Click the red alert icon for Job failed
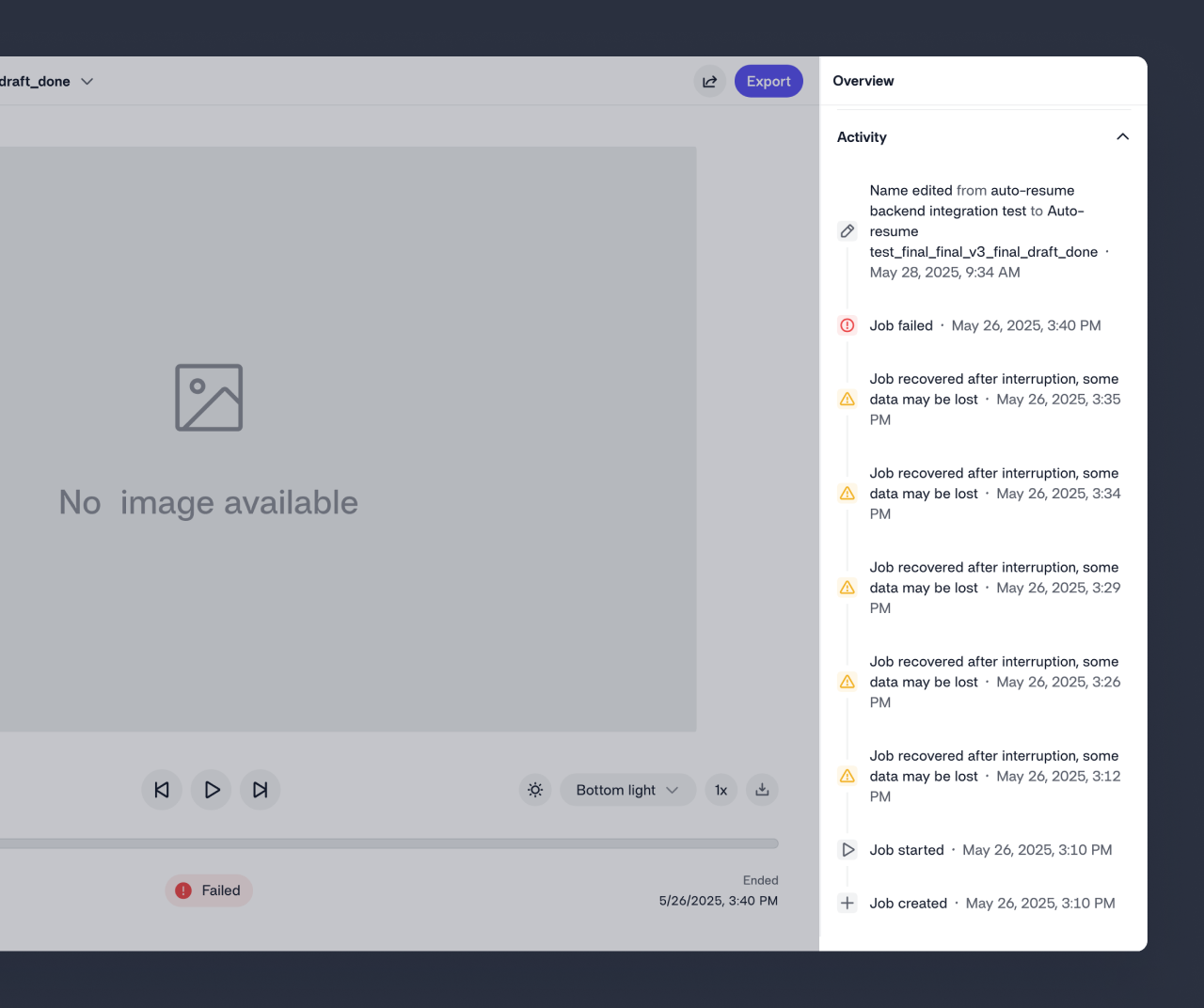Image resolution: width=1204 pixels, height=1008 pixels. [x=848, y=325]
